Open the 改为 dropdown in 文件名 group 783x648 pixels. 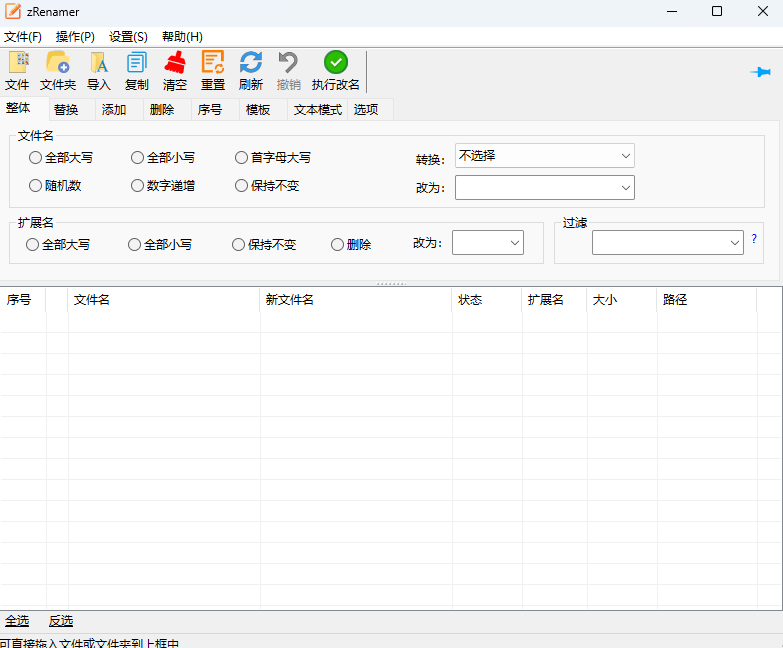coord(545,188)
